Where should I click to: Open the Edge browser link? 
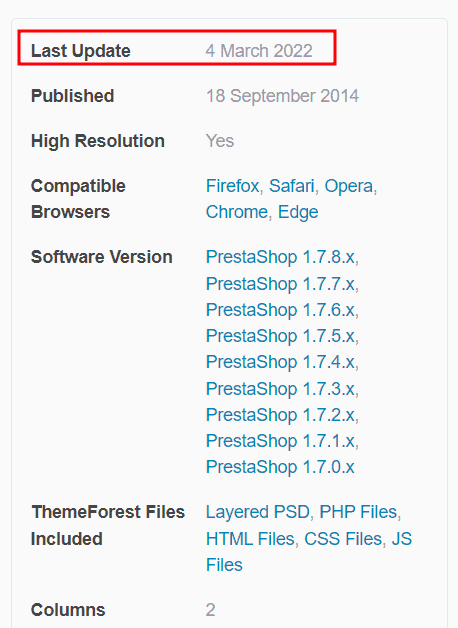point(298,212)
